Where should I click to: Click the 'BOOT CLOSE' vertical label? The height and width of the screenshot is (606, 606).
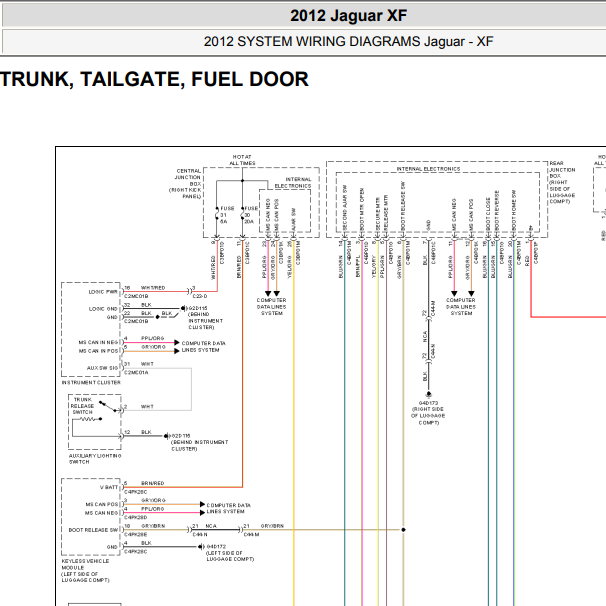[x=488, y=214]
